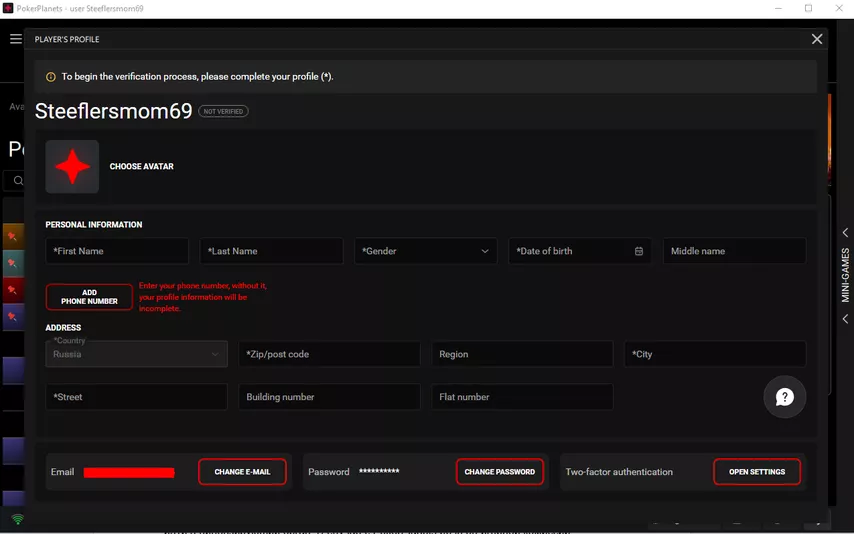Open the date of birth calendar icon
This screenshot has height=534, width=854.
[x=639, y=251]
